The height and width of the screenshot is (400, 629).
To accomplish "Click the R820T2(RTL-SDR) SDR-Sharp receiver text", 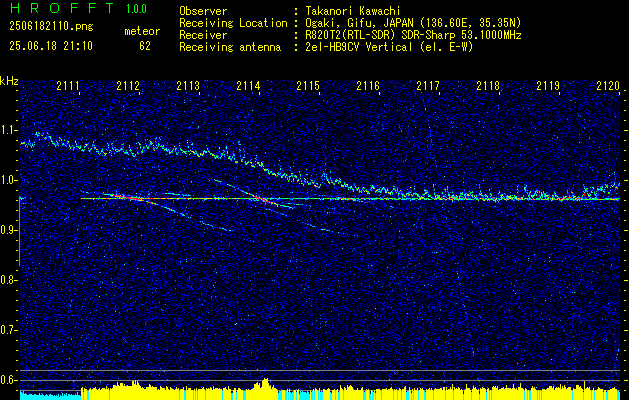I will pos(413,35).
